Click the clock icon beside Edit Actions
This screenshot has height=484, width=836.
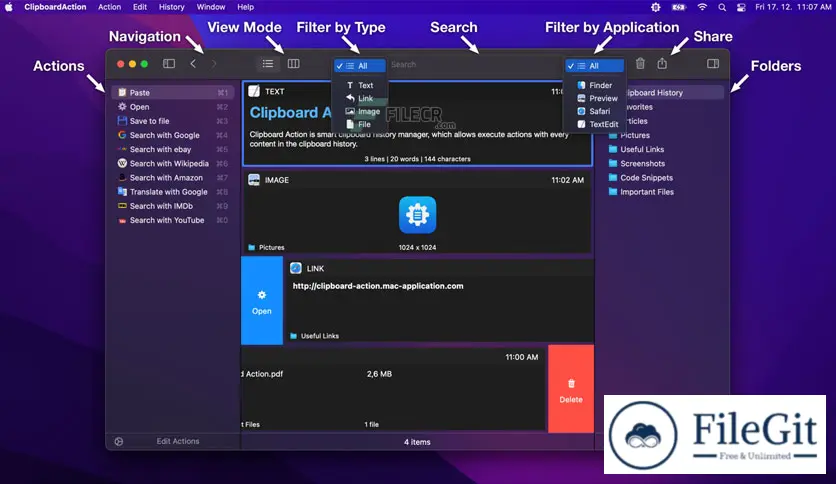[x=119, y=441]
